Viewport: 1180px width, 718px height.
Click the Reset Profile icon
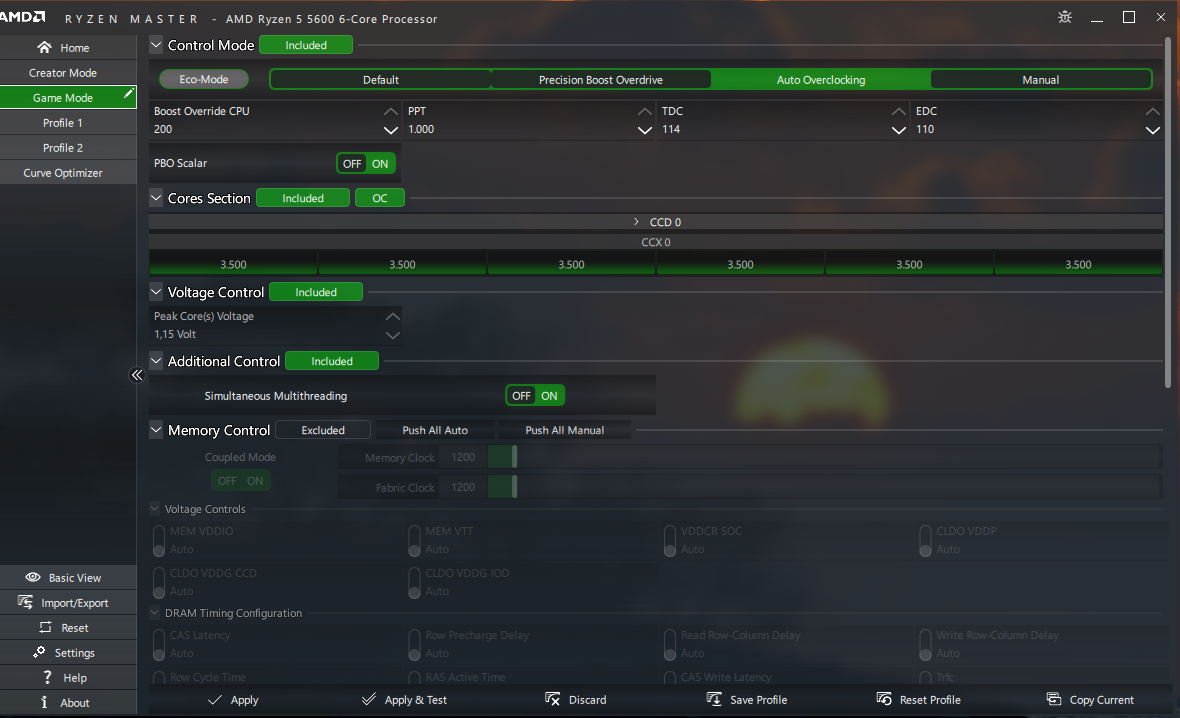[x=884, y=699]
